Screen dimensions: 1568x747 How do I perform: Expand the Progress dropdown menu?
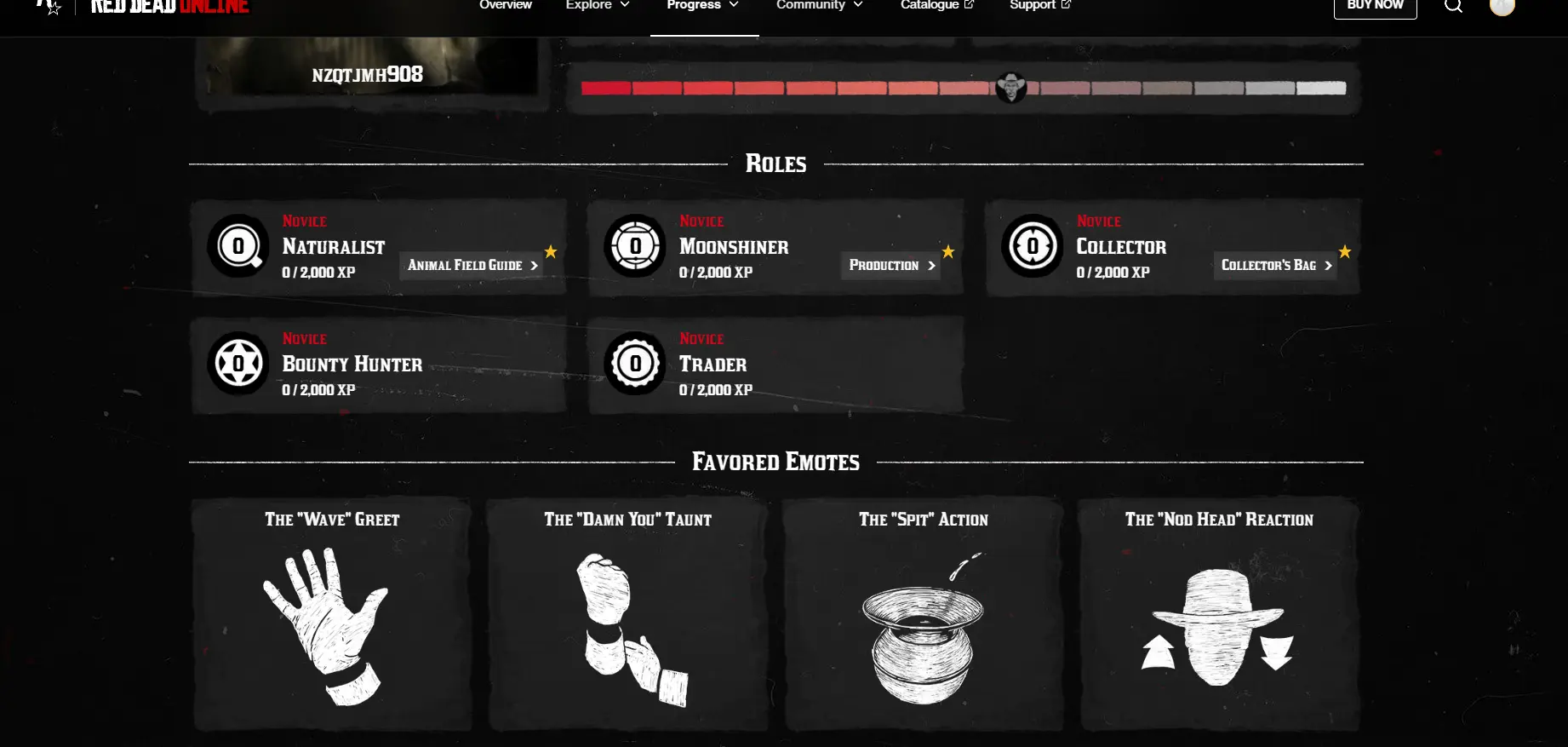point(703,5)
